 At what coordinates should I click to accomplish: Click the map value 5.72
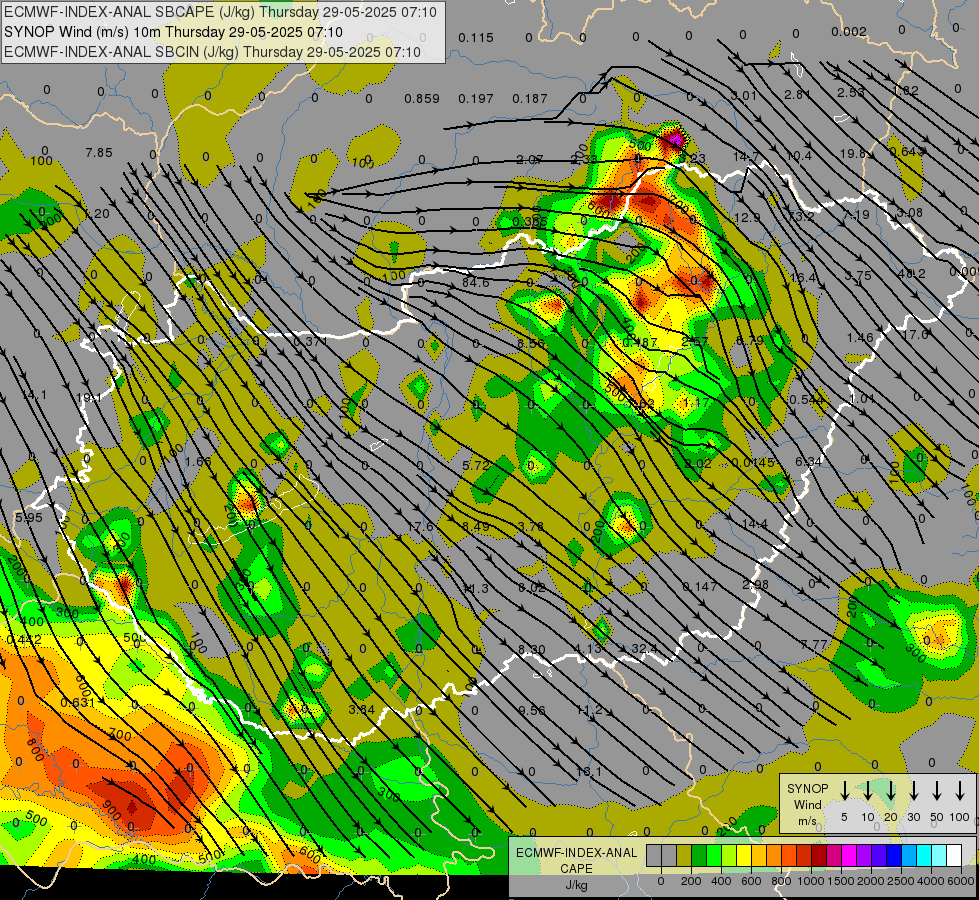click(476, 465)
